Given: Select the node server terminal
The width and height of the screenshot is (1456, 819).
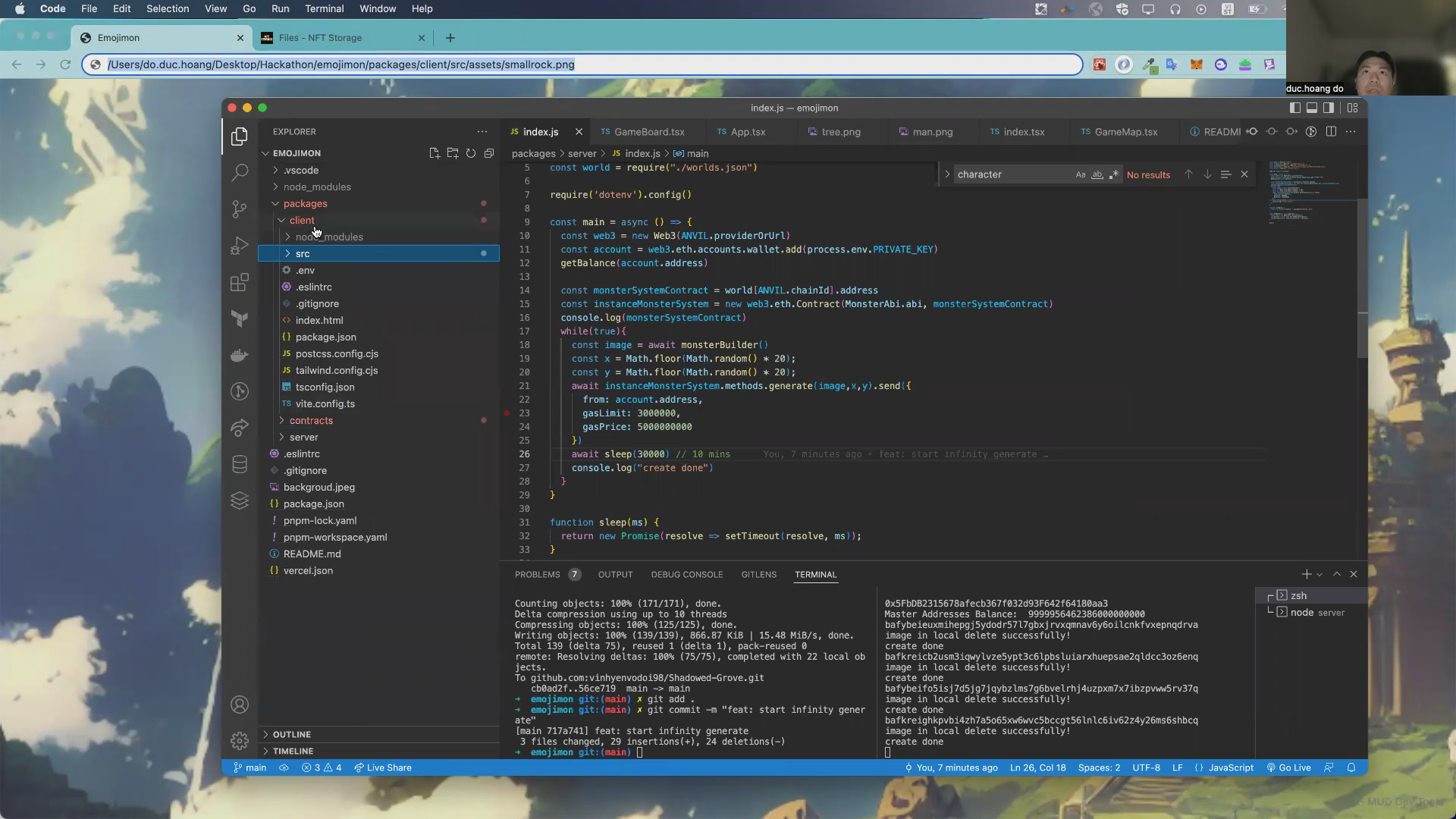Looking at the screenshot, I should 1311,612.
